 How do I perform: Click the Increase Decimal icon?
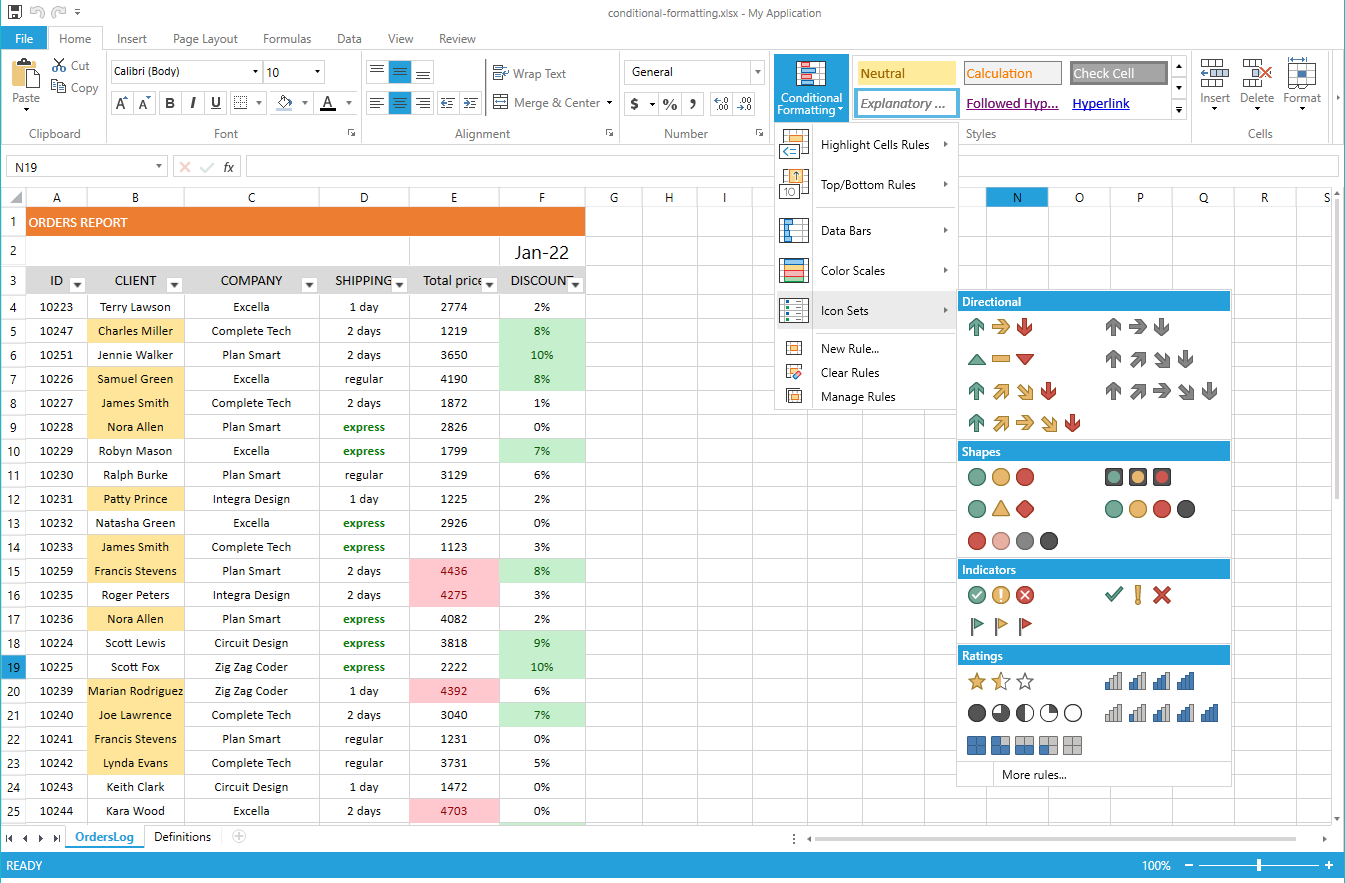[x=721, y=103]
